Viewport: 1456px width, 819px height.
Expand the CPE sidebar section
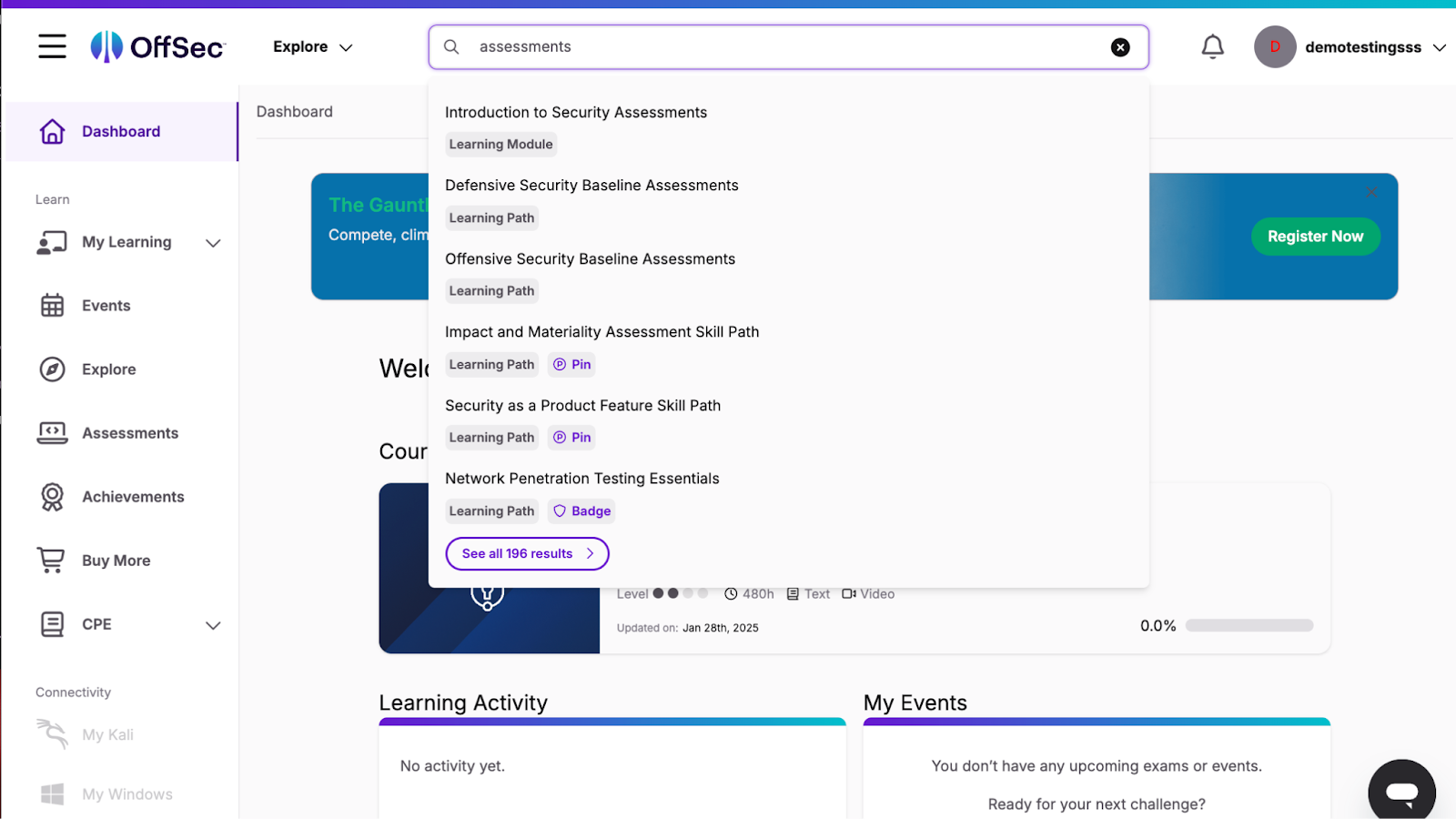(213, 625)
